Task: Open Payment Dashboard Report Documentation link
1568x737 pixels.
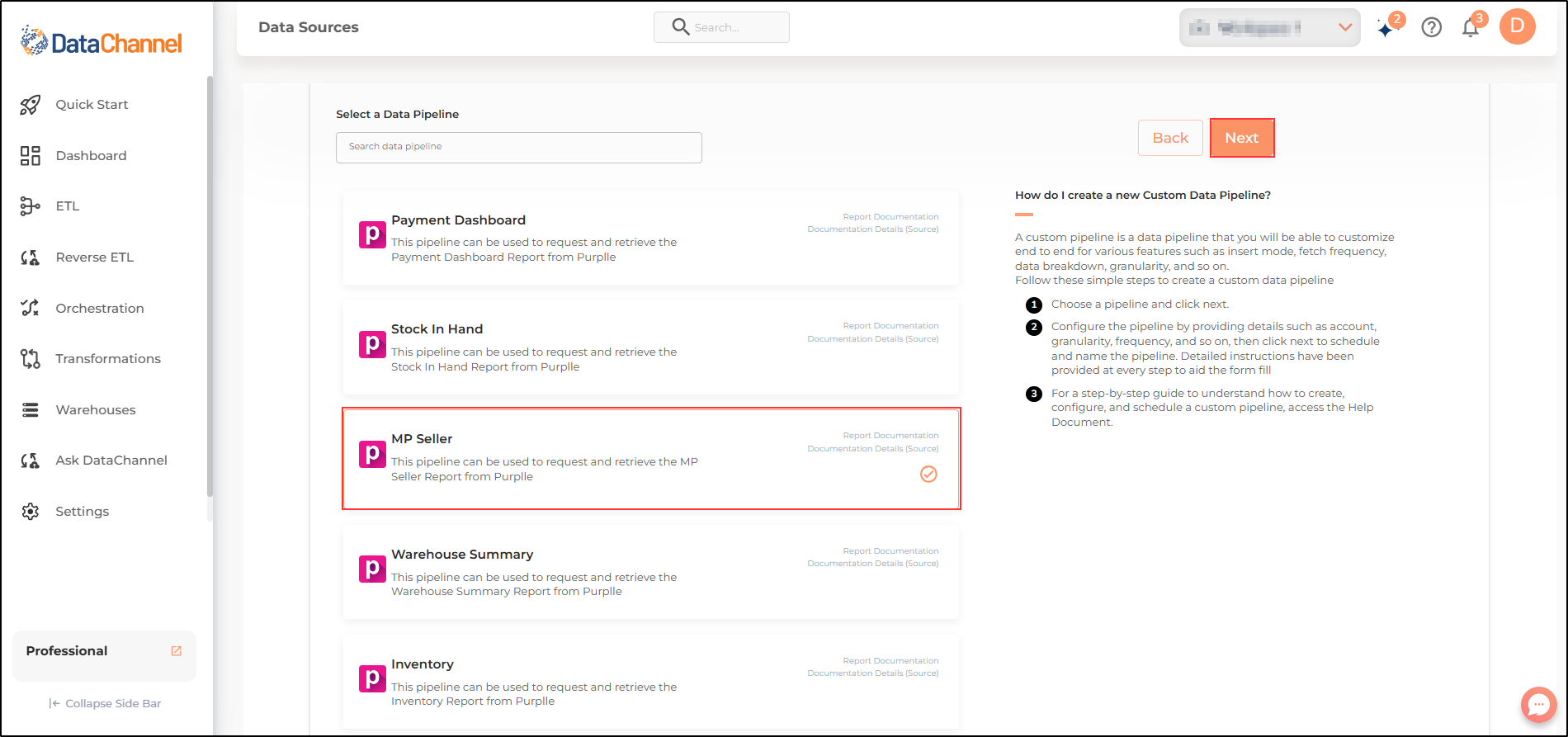Action: (x=890, y=217)
